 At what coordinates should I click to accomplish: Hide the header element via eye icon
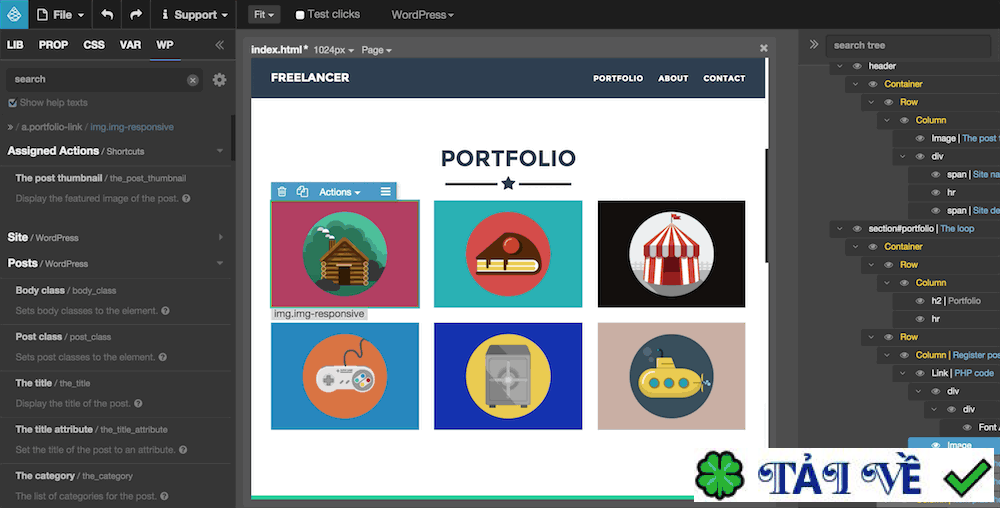pyautogui.click(x=857, y=66)
